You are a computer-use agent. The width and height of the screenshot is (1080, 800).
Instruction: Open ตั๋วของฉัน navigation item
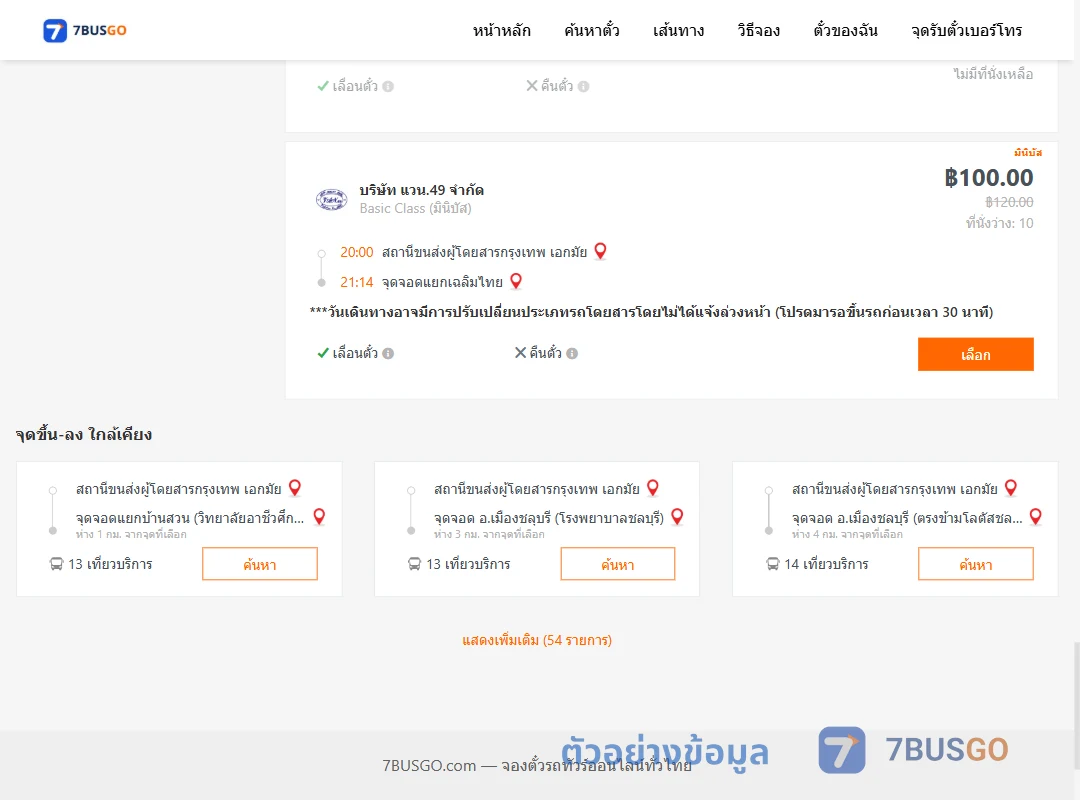pos(845,30)
